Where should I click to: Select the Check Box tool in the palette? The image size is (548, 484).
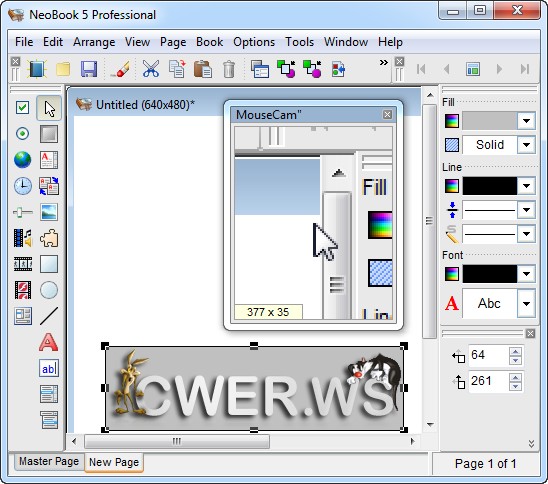click(x=23, y=108)
